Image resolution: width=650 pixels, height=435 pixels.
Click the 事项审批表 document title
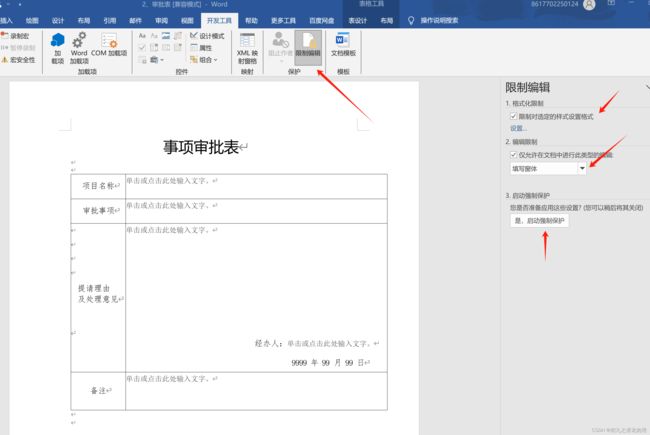click(201, 147)
